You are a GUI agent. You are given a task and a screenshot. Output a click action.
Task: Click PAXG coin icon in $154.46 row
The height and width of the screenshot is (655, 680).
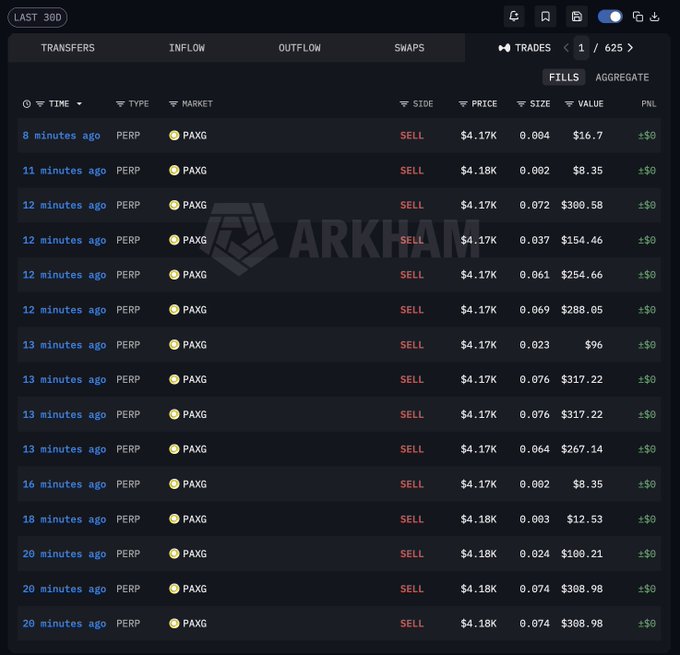(x=174, y=240)
